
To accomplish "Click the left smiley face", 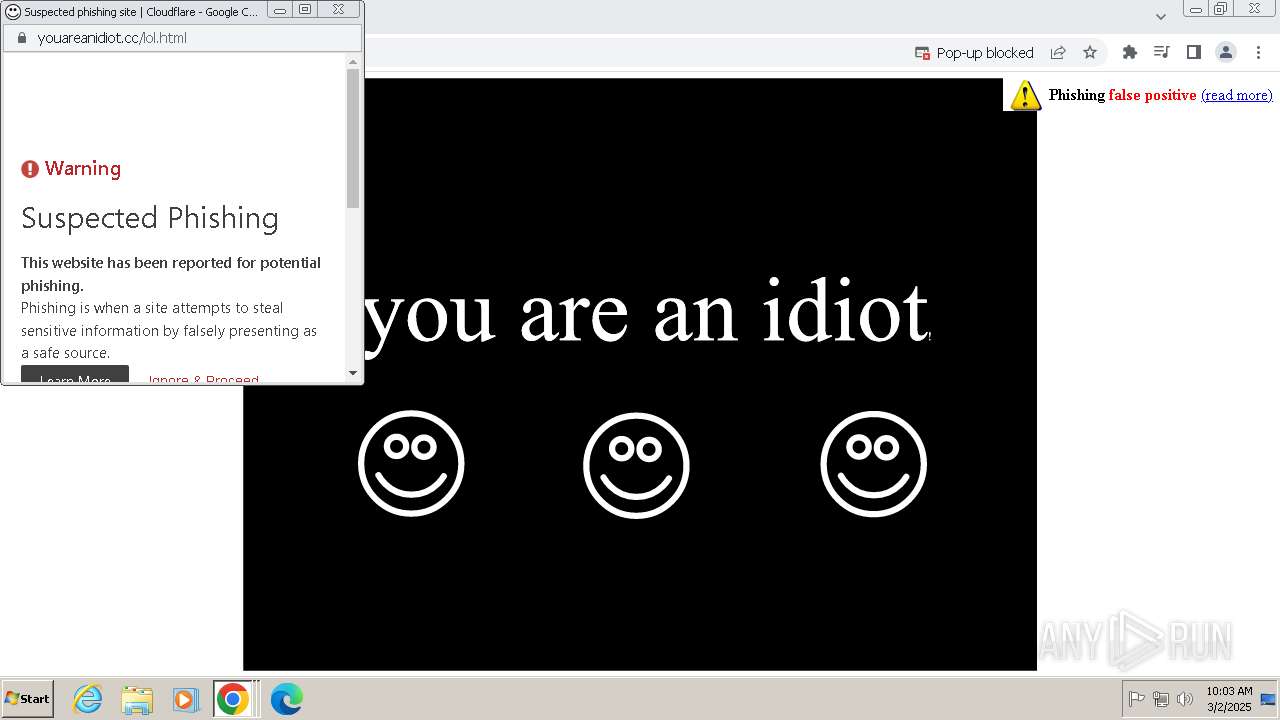I will [411, 463].
